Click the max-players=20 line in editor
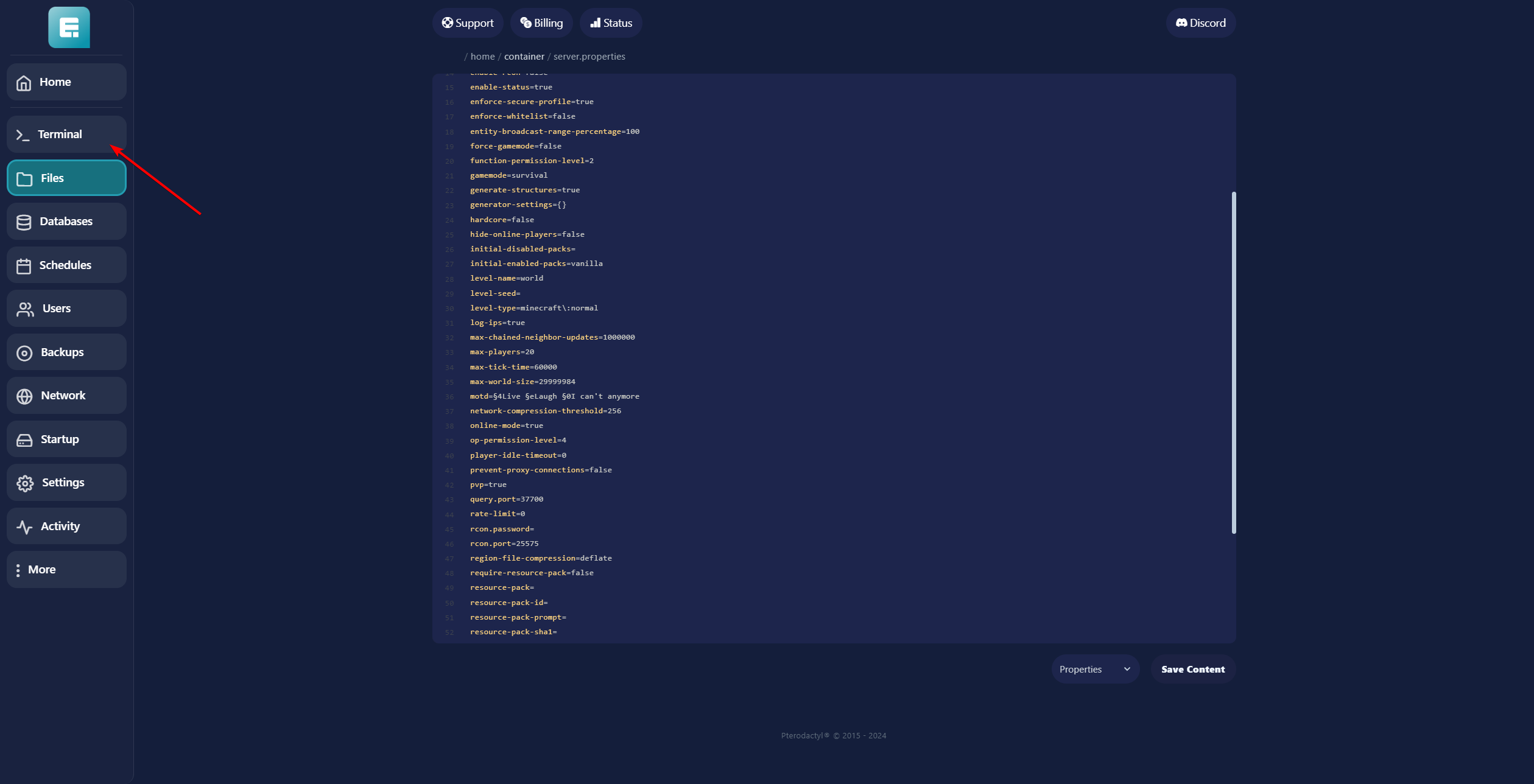Image resolution: width=1534 pixels, height=784 pixels. coord(502,352)
